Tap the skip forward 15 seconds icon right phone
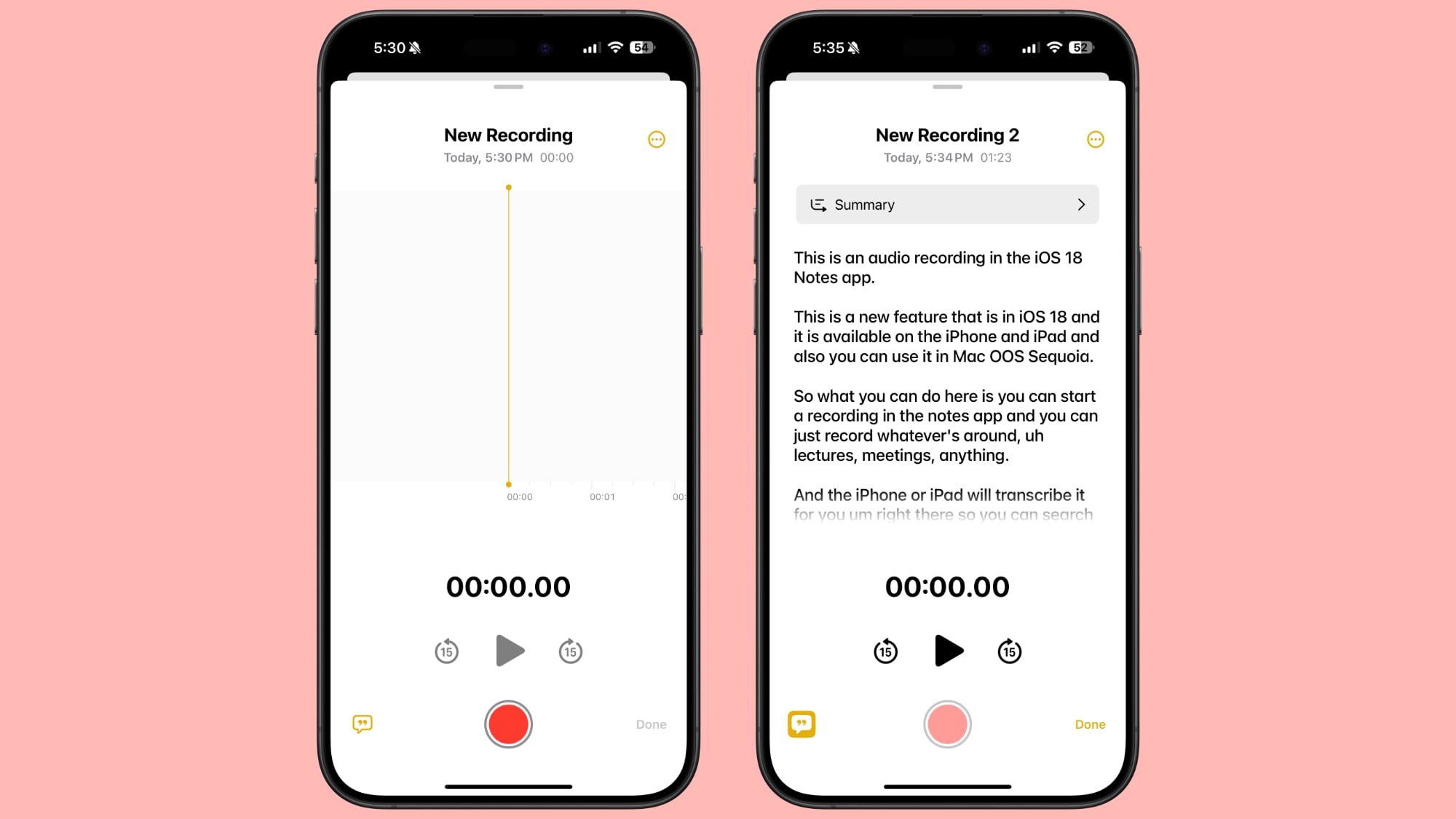 click(1008, 651)
